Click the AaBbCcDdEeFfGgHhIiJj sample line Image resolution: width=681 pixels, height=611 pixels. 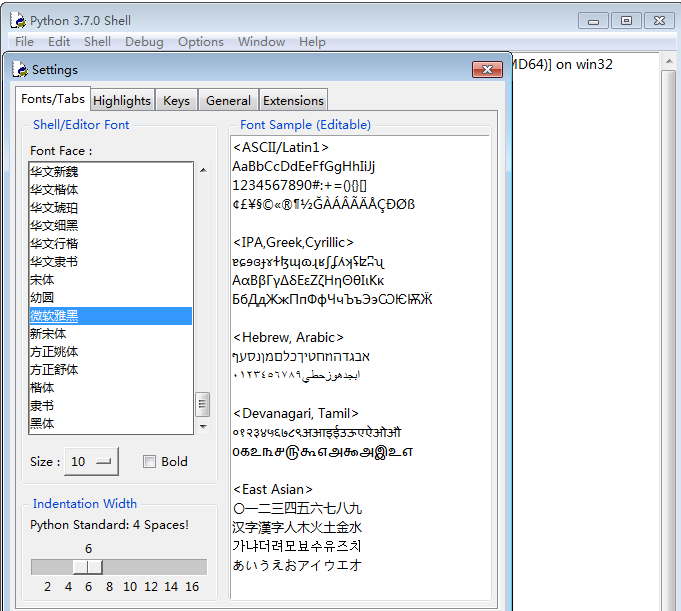pos(303,166)
